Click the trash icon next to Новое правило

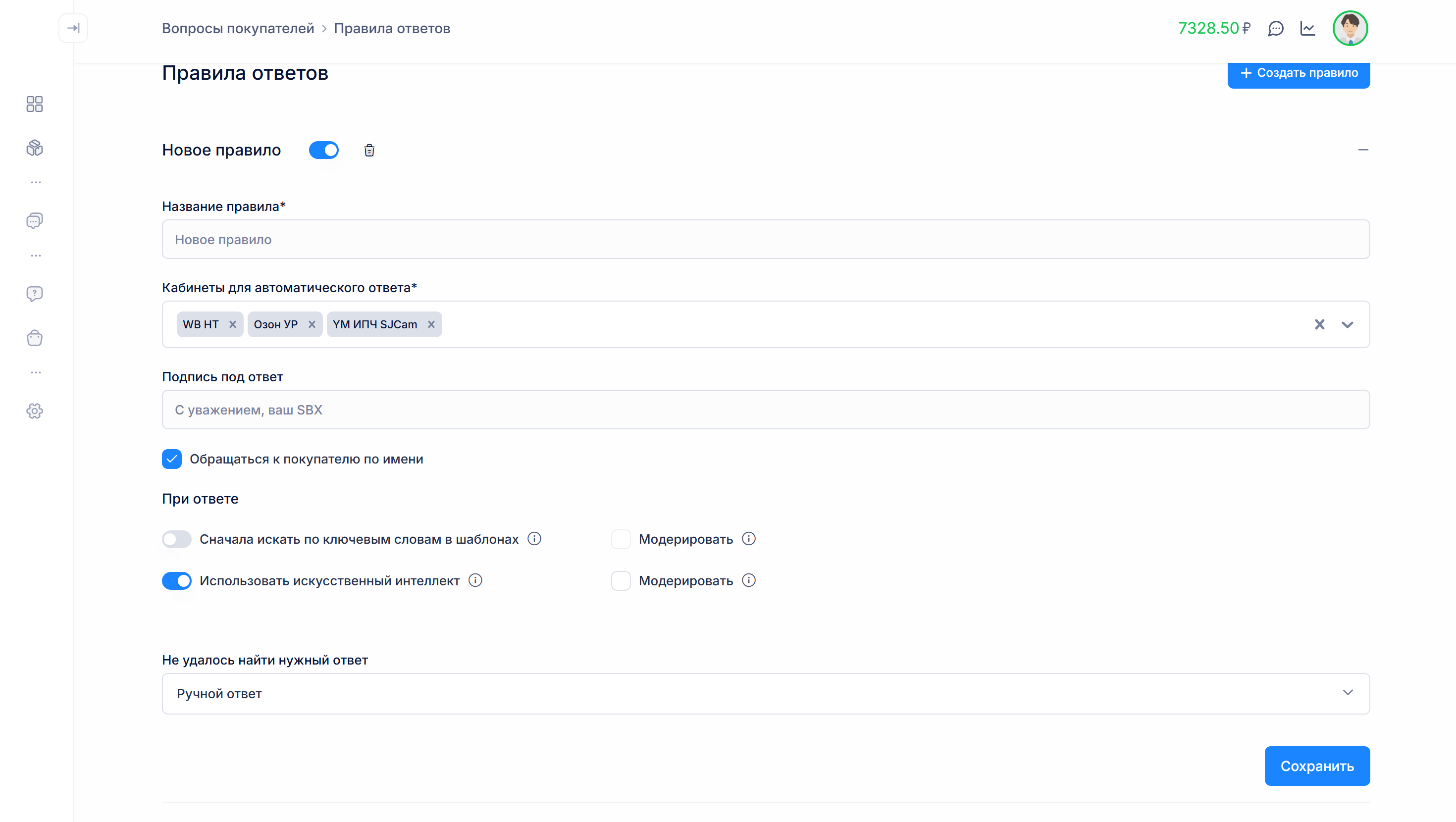coord(369,150)
